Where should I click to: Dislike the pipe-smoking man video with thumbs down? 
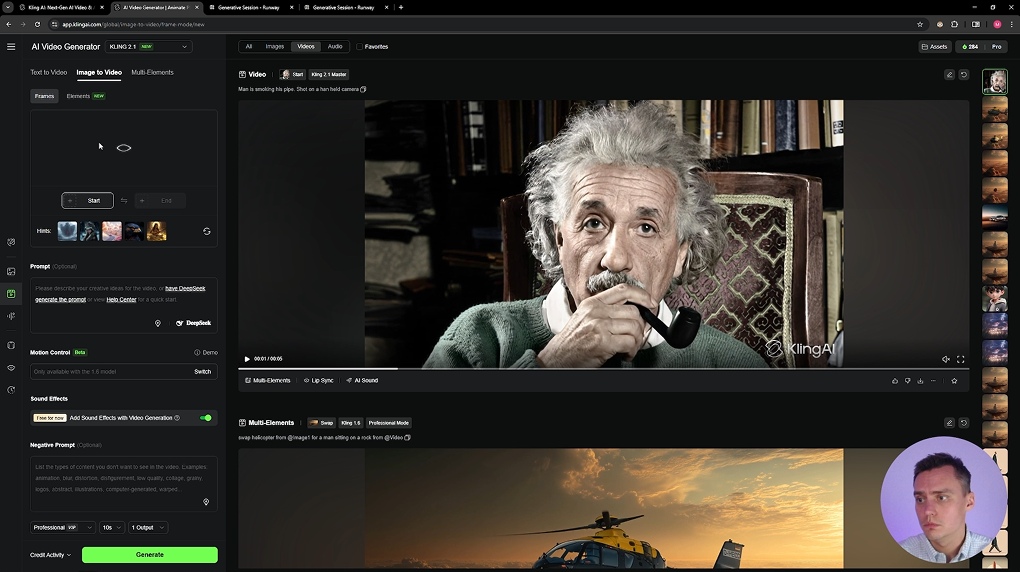[x=907, y=381]
